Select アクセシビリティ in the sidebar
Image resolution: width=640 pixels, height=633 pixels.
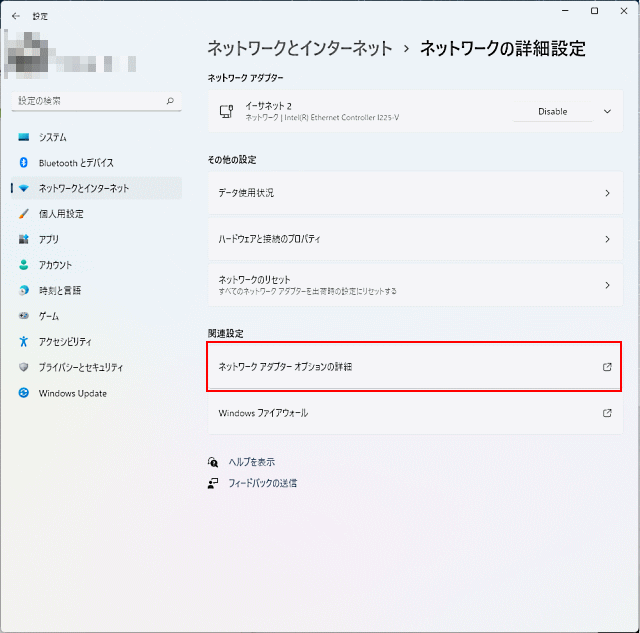pos(96,341)
